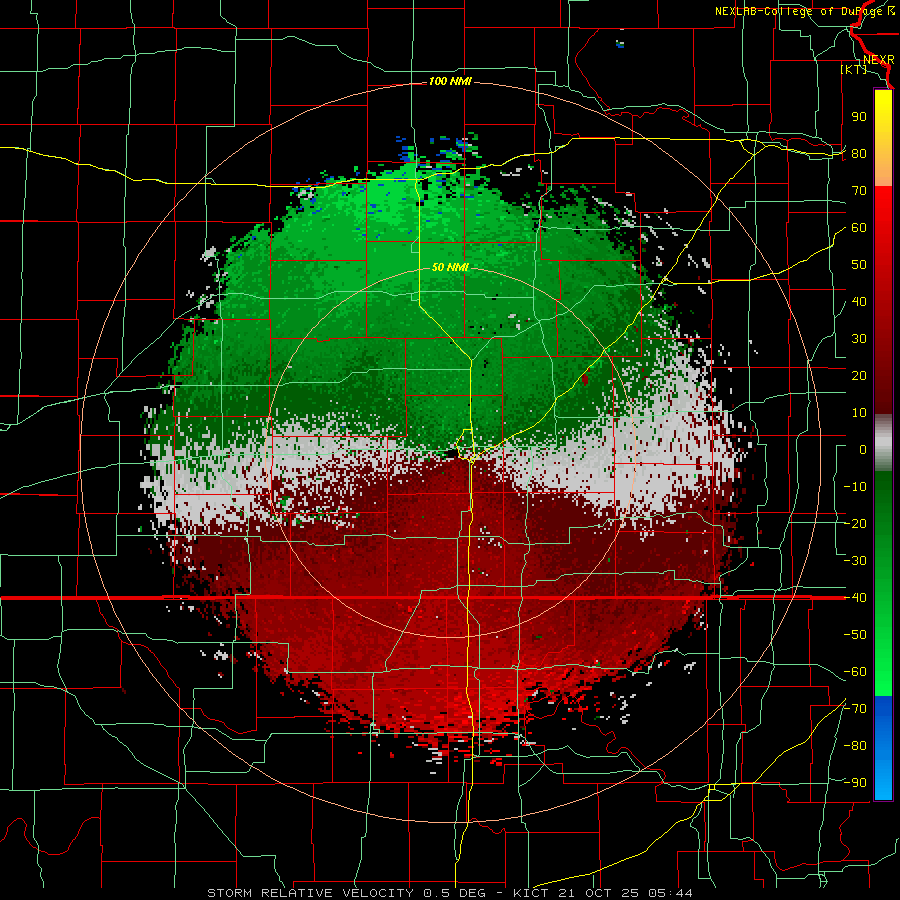Select the 90 value on the velocity scale
The image size is (900, 900).
click(859, 117)
